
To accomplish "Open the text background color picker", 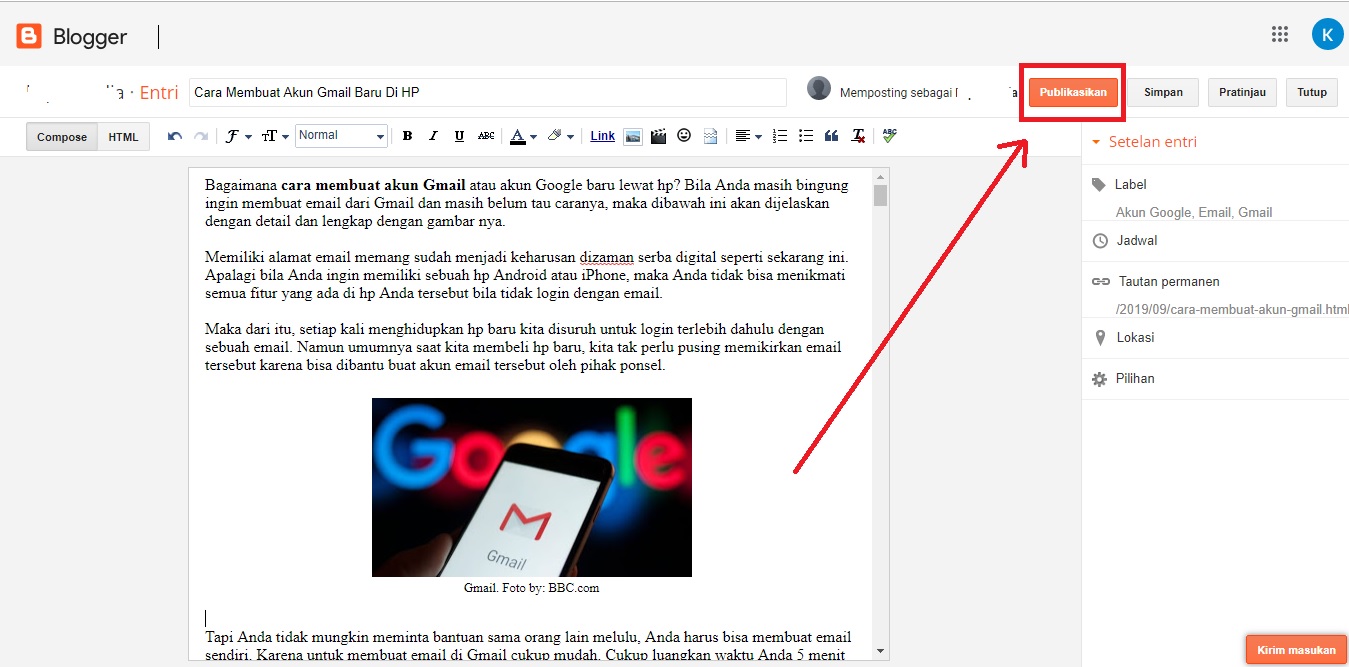I will (561, 136).
